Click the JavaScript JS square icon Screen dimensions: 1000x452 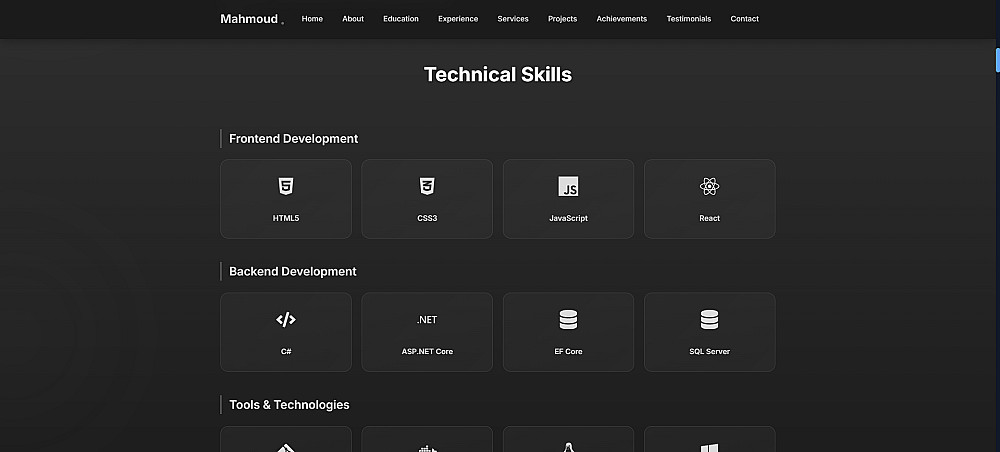pos(568,187)
